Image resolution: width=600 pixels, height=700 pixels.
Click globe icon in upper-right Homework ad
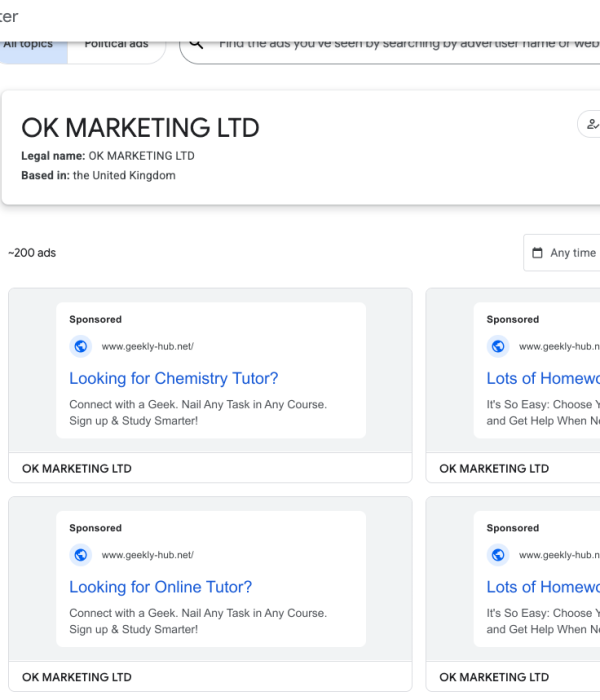tap(498, 347)
